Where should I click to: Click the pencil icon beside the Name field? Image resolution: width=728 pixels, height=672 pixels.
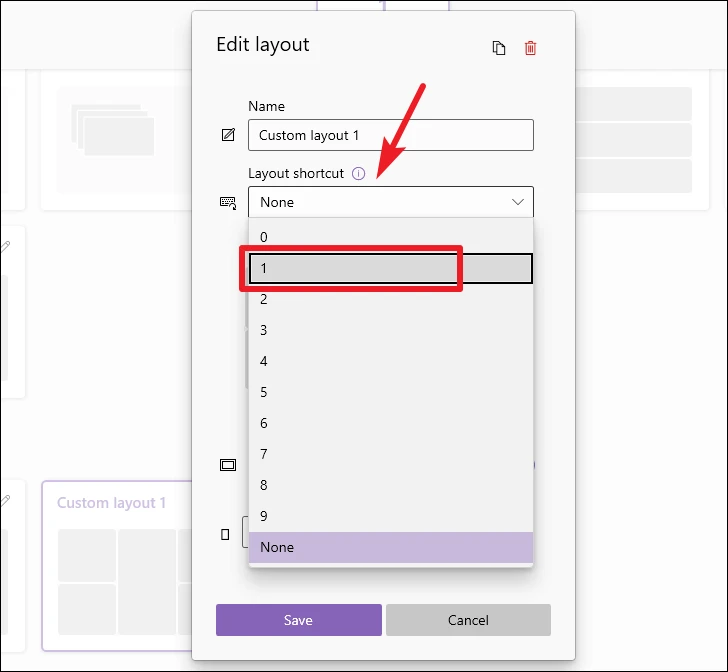pos(228,135)
